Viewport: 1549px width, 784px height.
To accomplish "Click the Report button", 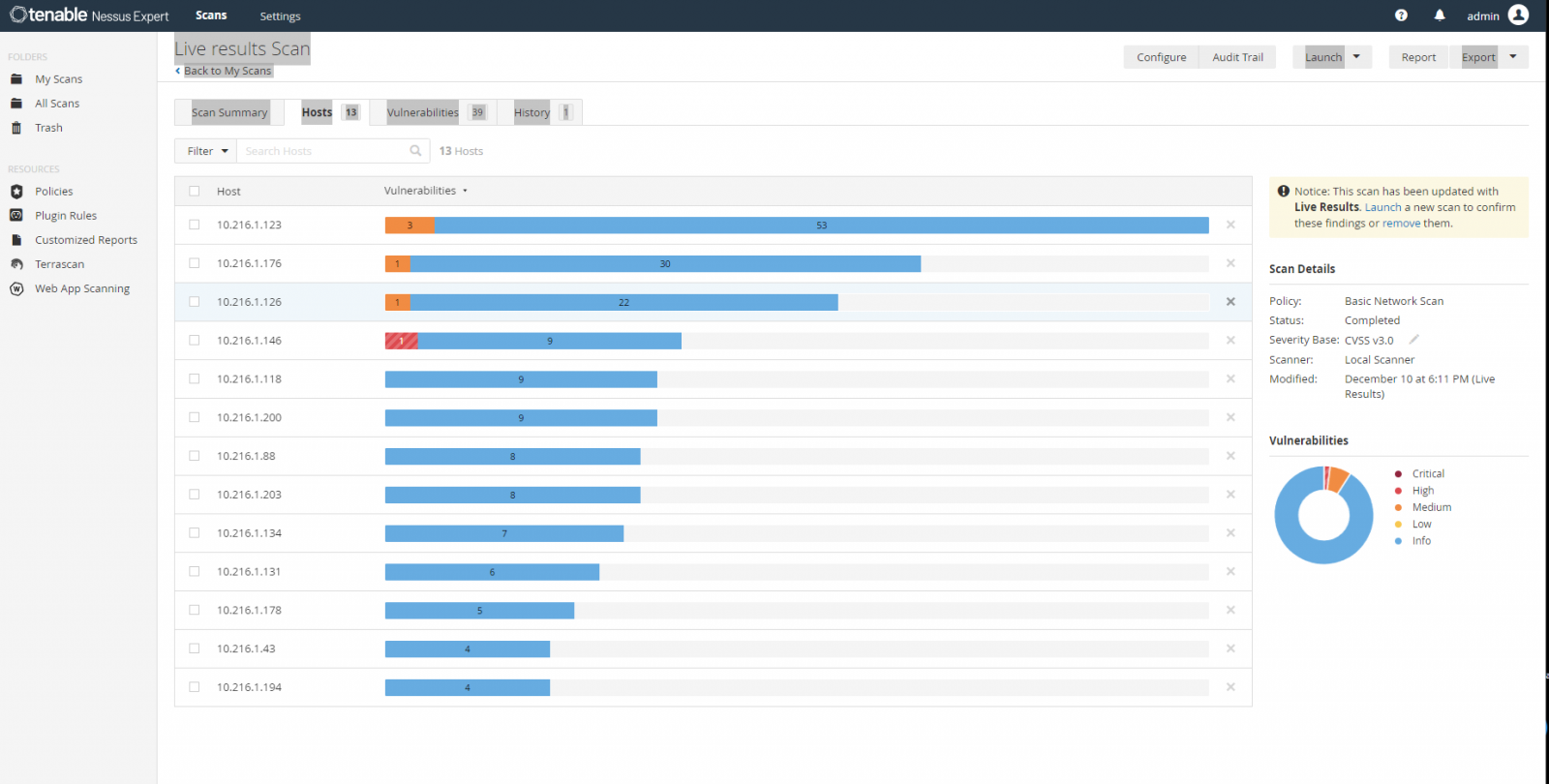I will (1418, 57).
